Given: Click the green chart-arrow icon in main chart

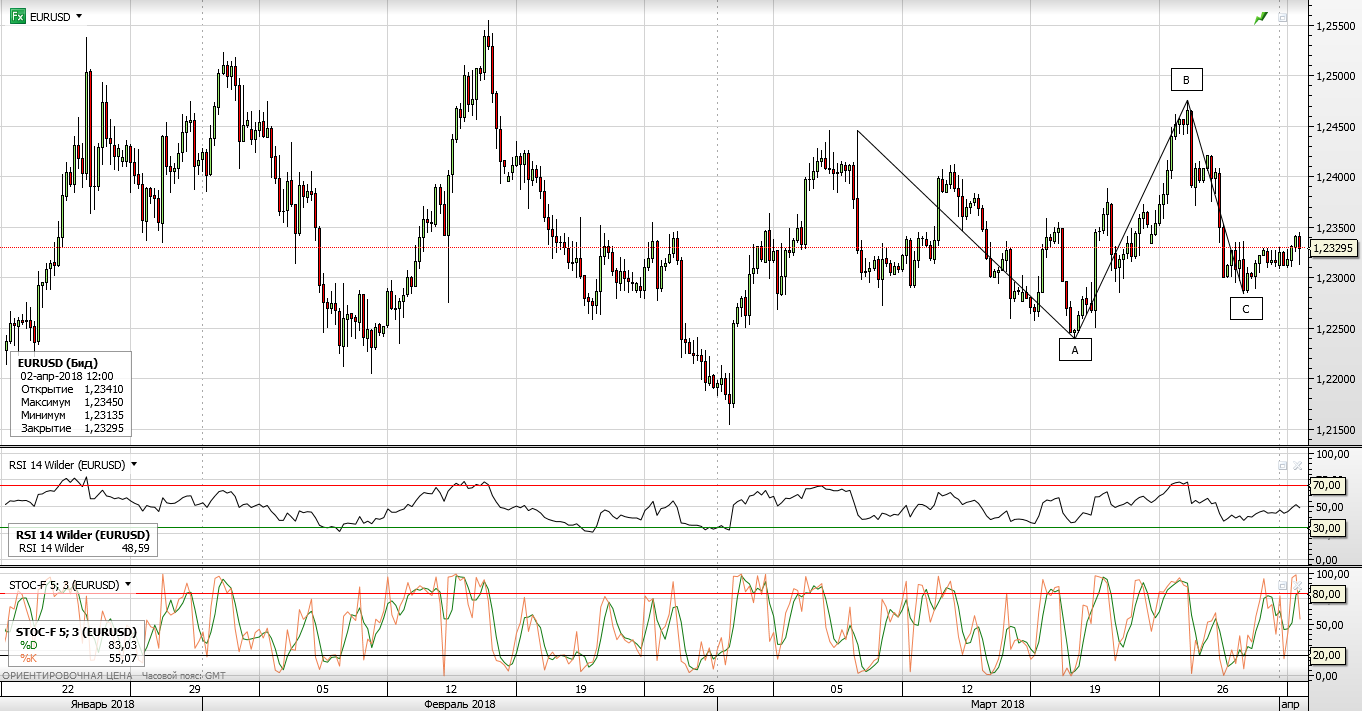Looking at the screenshot, I should coord(1261,18).
